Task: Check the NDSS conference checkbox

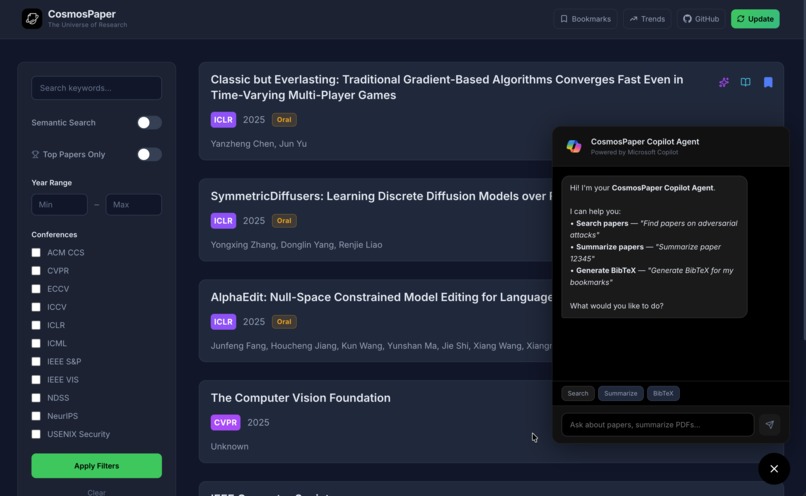Action: pyautogui.click(x=36, y=398)
